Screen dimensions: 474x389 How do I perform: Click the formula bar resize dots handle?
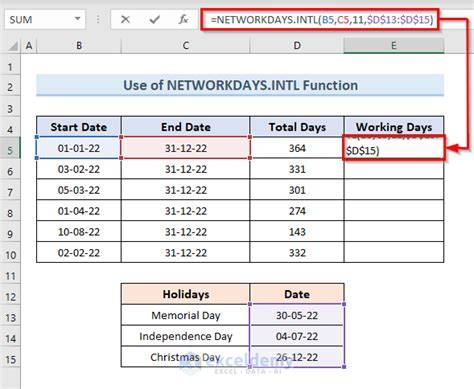[x=98, y=19]
